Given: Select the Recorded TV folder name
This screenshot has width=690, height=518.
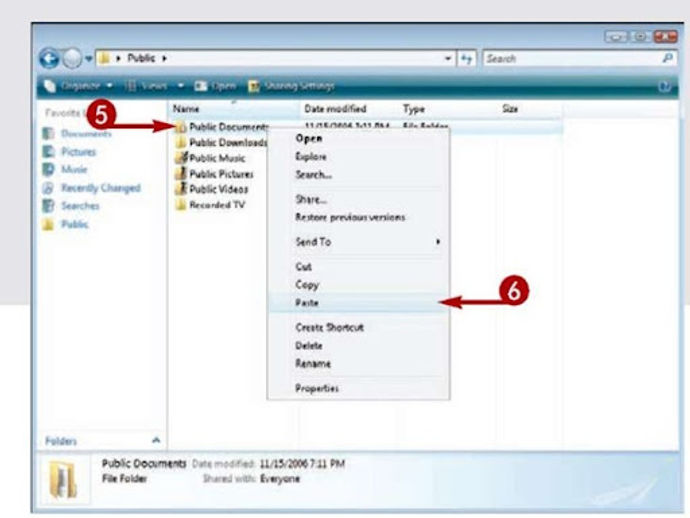Looking at the screenshot, I should coord(217,205).
